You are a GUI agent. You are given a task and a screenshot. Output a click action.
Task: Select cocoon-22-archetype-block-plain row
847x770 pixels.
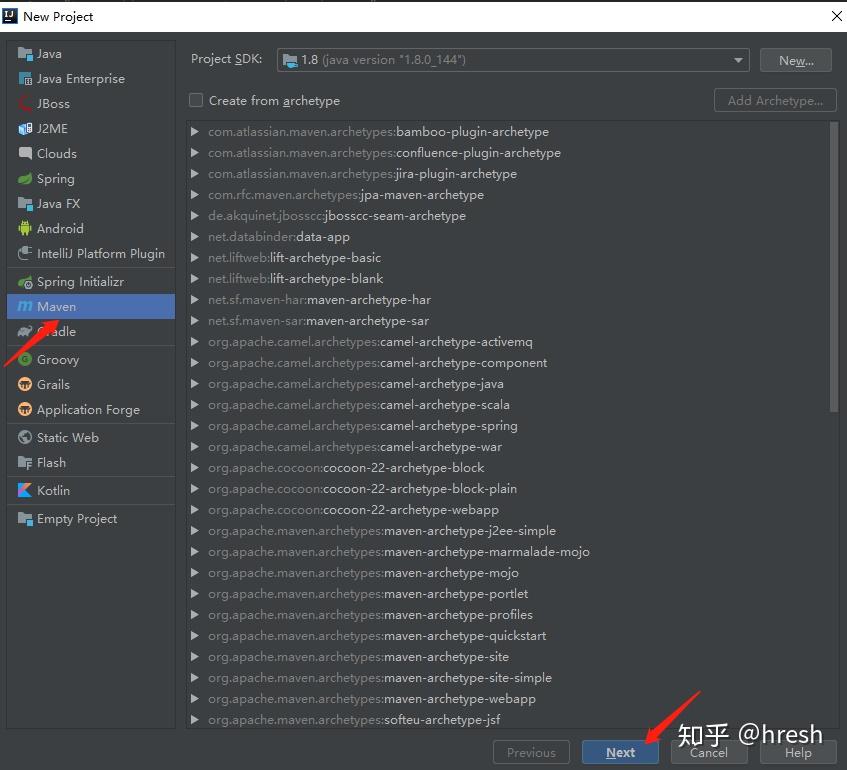(x=510, y=488)
